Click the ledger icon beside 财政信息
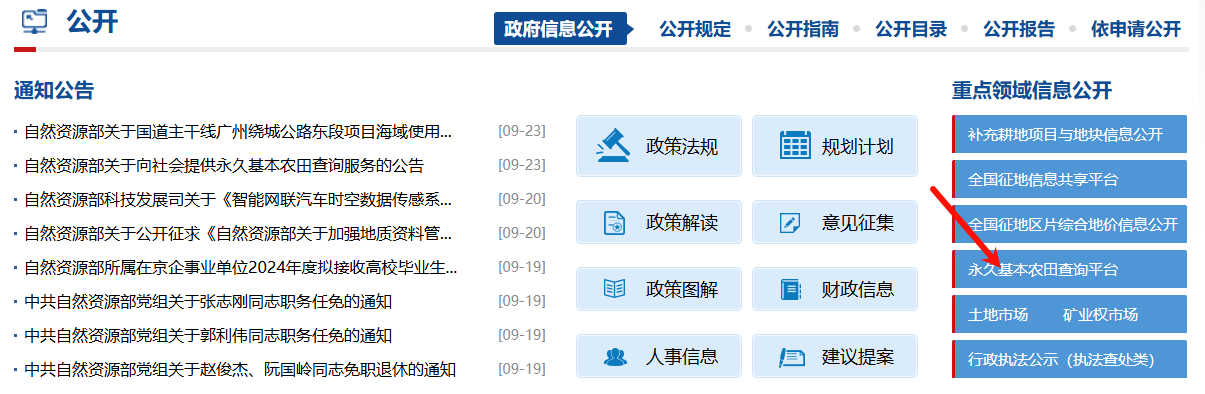 point(790,290)
